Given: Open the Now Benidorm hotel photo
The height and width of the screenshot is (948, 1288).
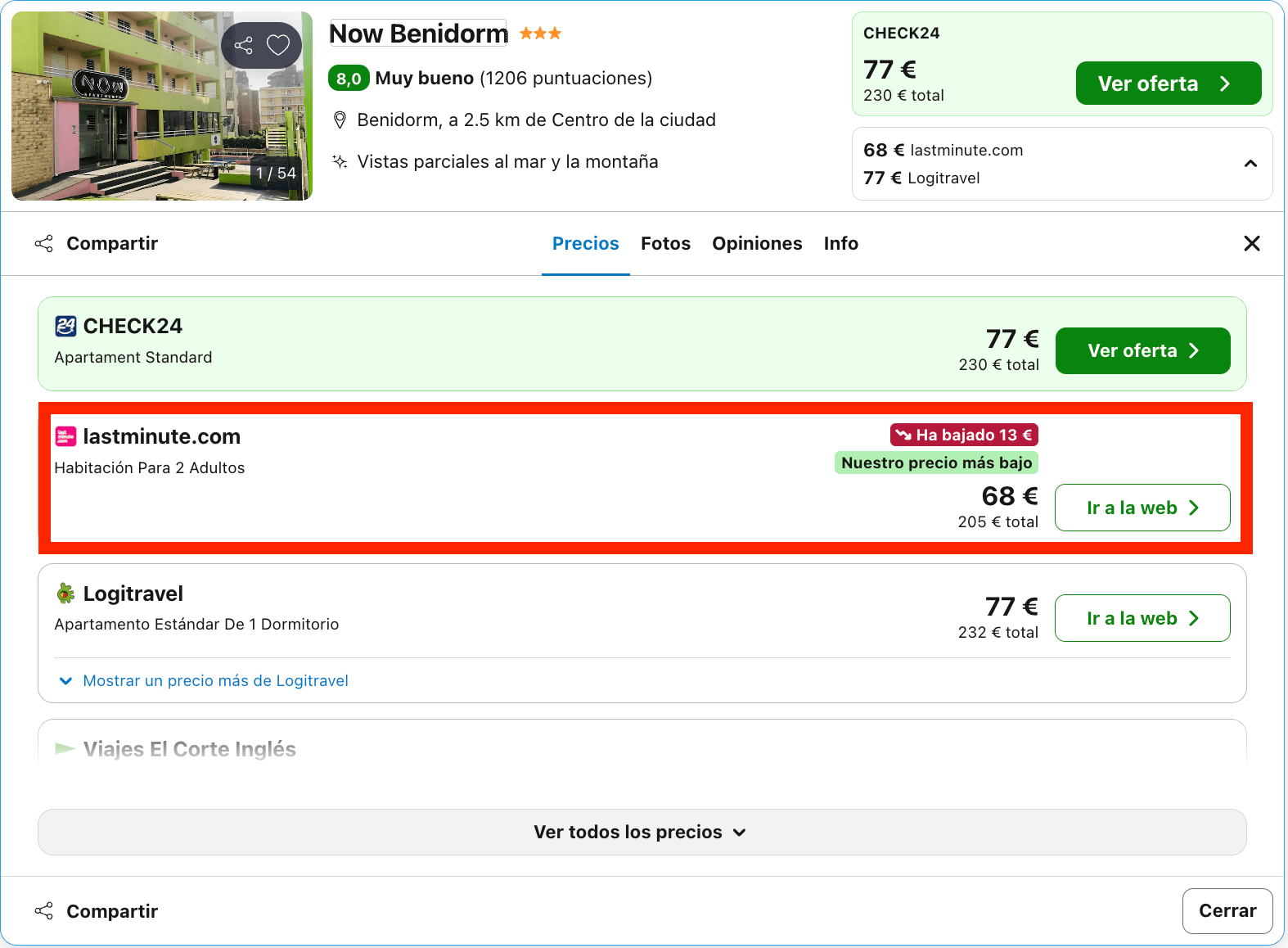Looking at the screenshot, I should pyautogui.click(x=162, y=106).
